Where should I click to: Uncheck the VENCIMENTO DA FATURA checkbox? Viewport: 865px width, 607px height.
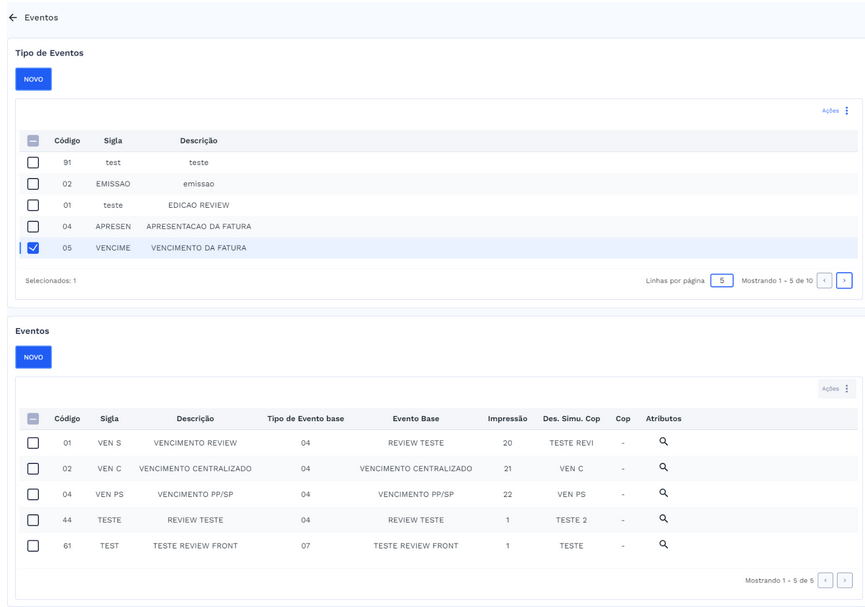point(33,248)
